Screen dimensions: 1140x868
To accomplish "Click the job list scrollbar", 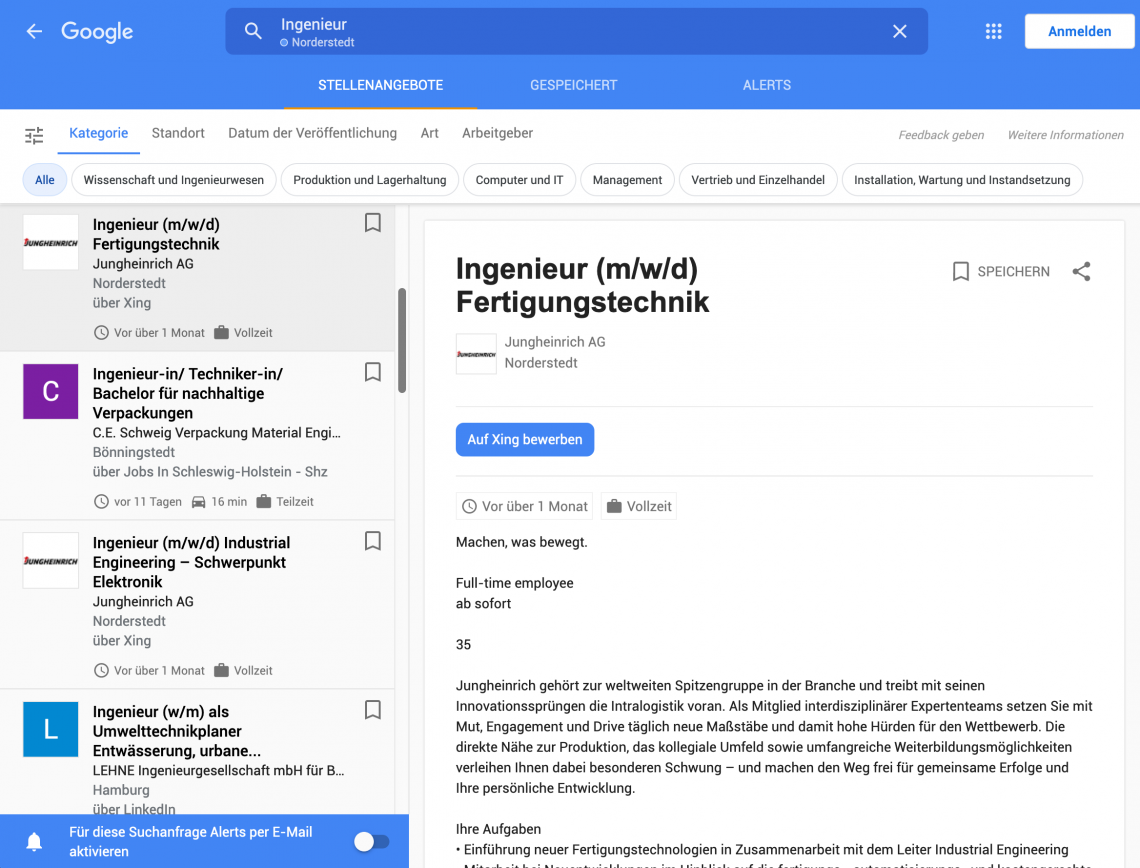I will click(x=402, y=340).
